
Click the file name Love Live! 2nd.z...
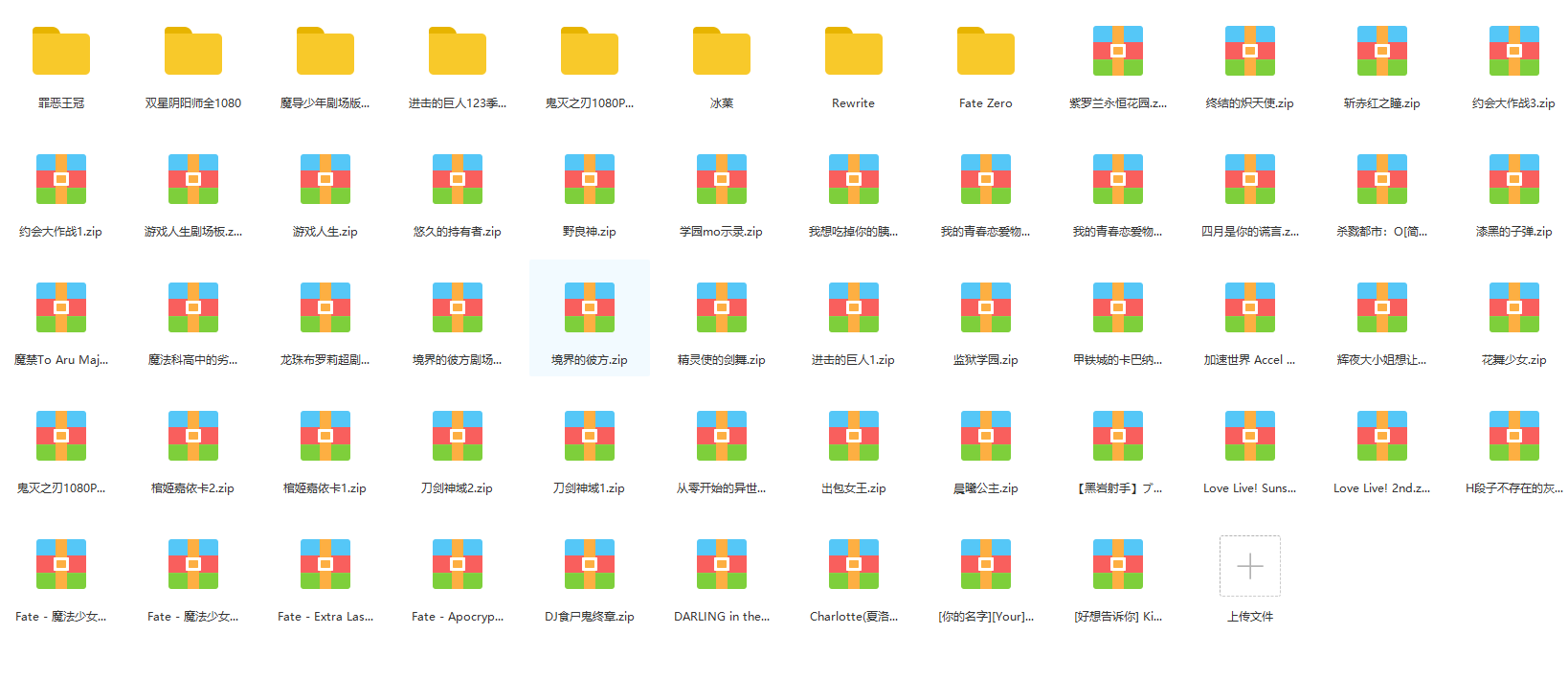1382,488
